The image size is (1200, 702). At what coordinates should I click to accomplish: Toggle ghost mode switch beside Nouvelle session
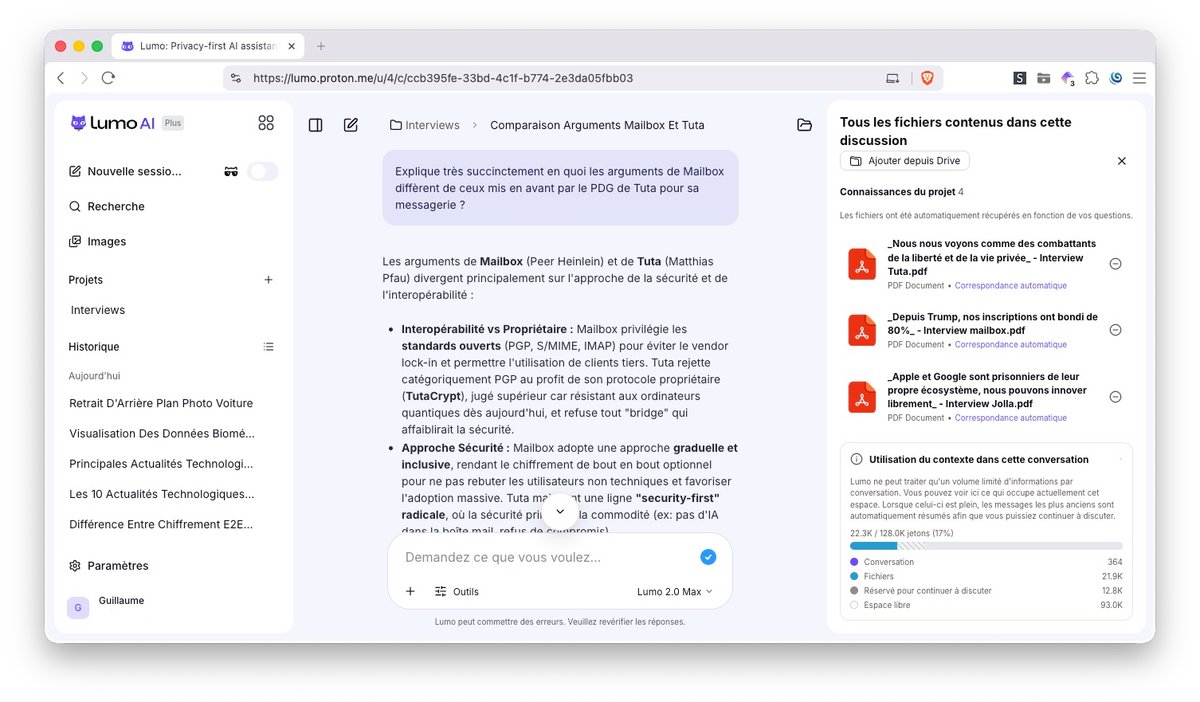click(263, 171)
